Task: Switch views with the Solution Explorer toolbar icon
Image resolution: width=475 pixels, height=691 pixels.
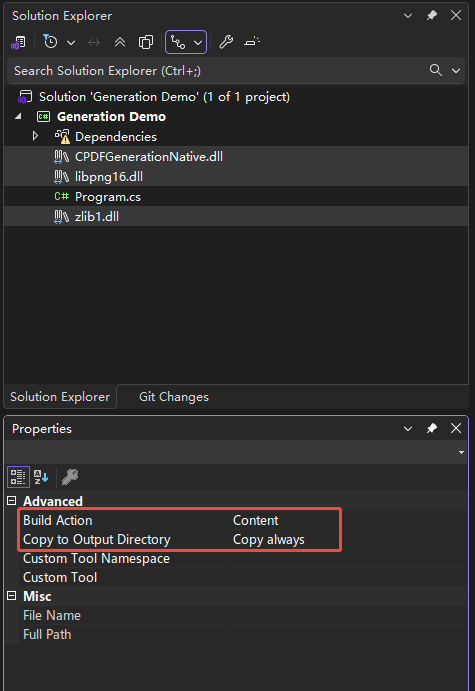Action: pos(19,42)
